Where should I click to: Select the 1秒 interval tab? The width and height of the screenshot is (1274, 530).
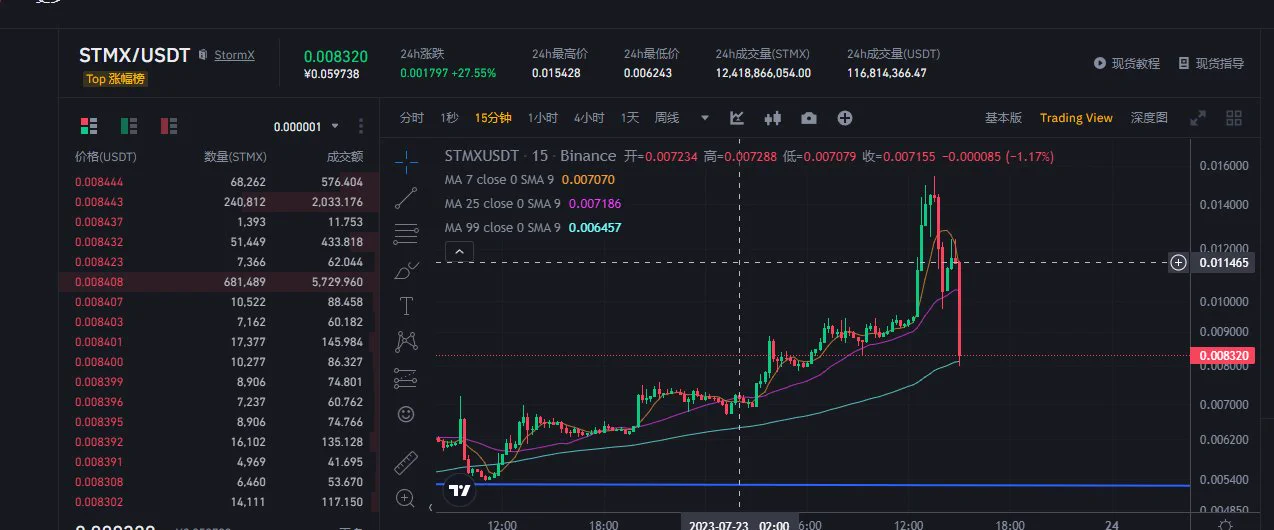click(x=450, y=118)
